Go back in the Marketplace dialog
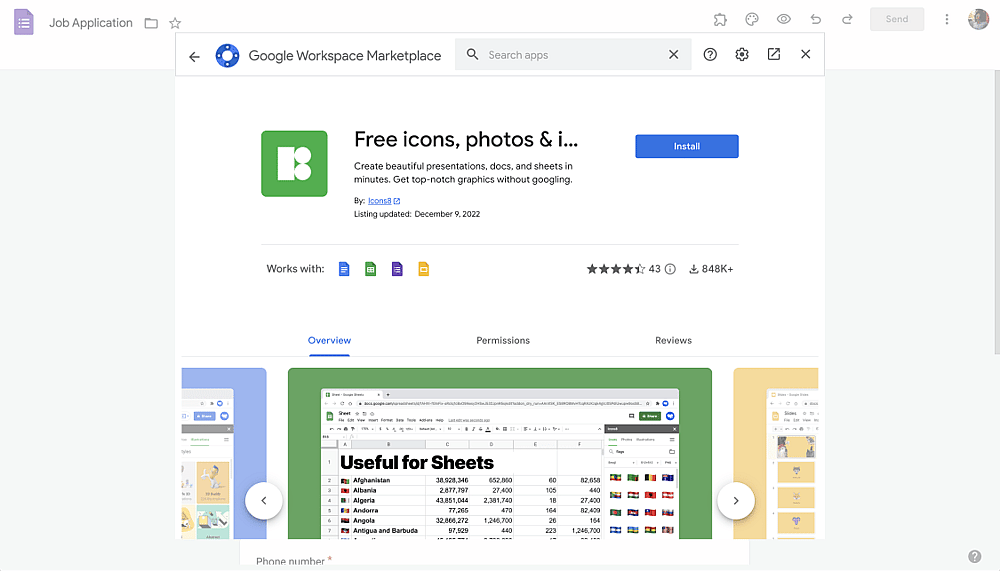Screen dimensions: 1000x571 tap(195, 56)
